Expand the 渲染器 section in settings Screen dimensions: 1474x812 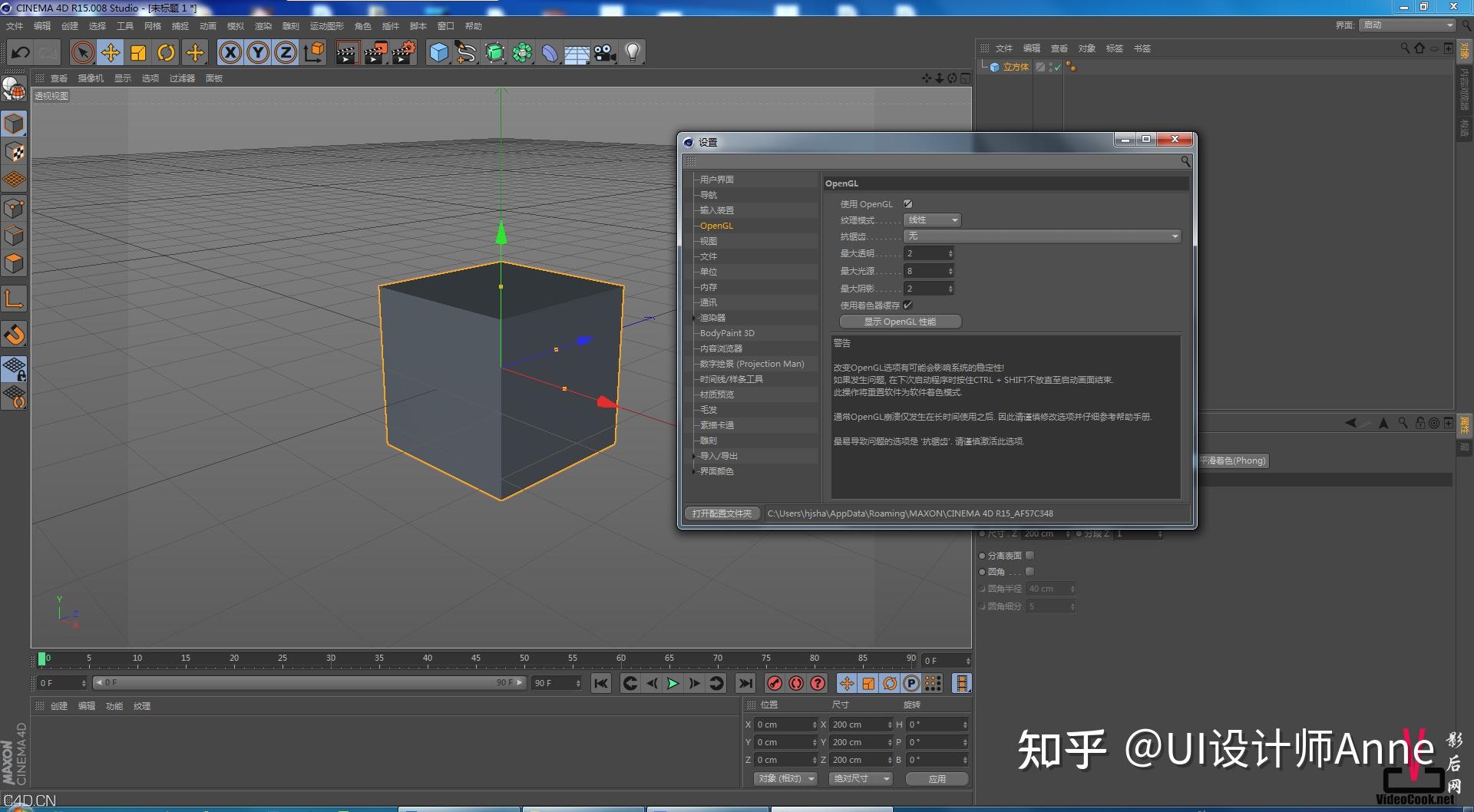pos(694,317)
